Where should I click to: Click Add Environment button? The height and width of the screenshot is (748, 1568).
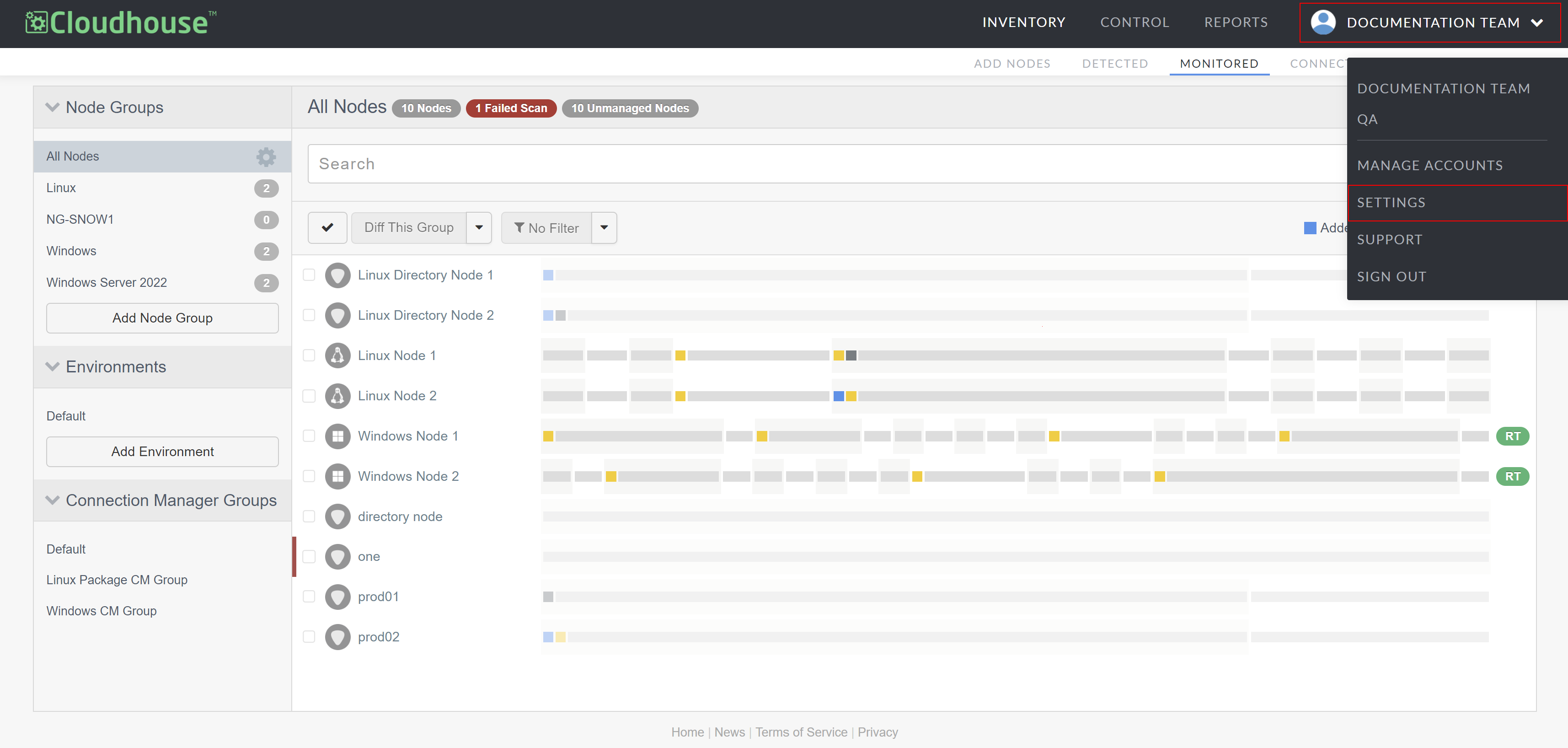162,452
